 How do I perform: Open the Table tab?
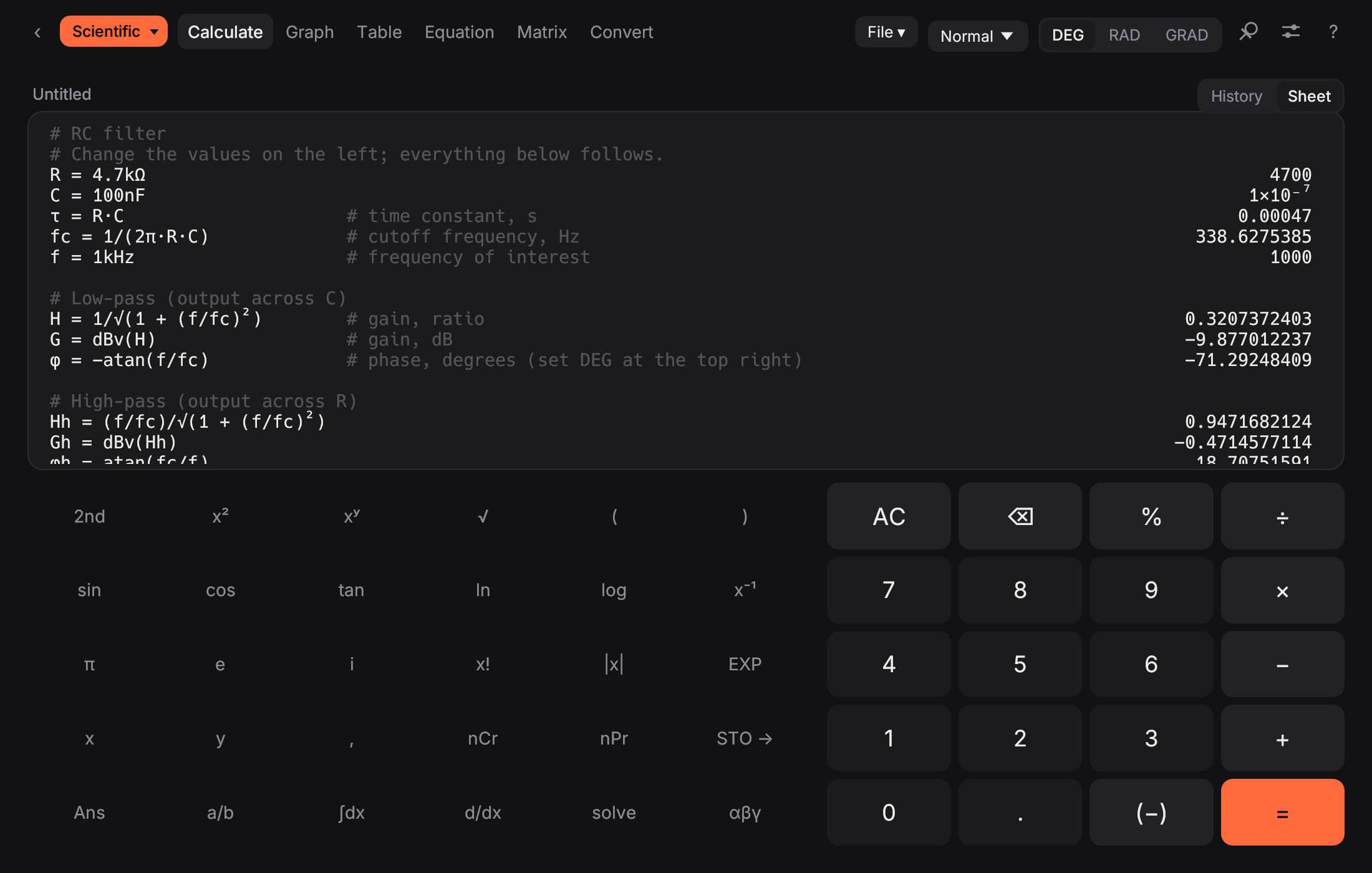click(x=379, y=32)
